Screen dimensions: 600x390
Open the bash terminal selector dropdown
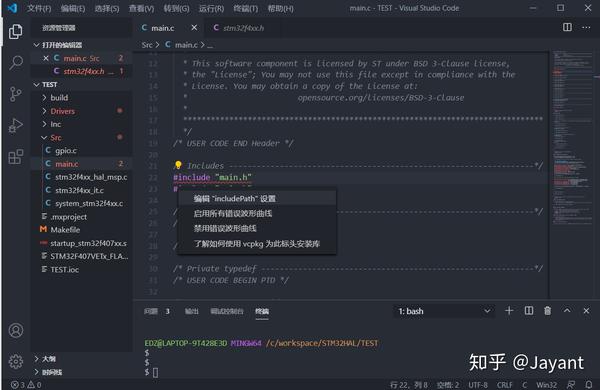[x=444, y=311]
